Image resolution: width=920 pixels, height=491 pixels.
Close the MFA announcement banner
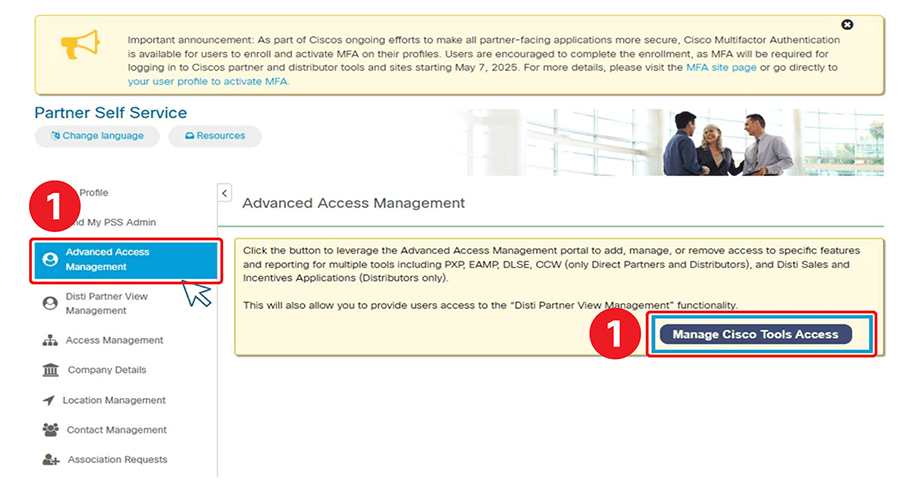(847, 24)
